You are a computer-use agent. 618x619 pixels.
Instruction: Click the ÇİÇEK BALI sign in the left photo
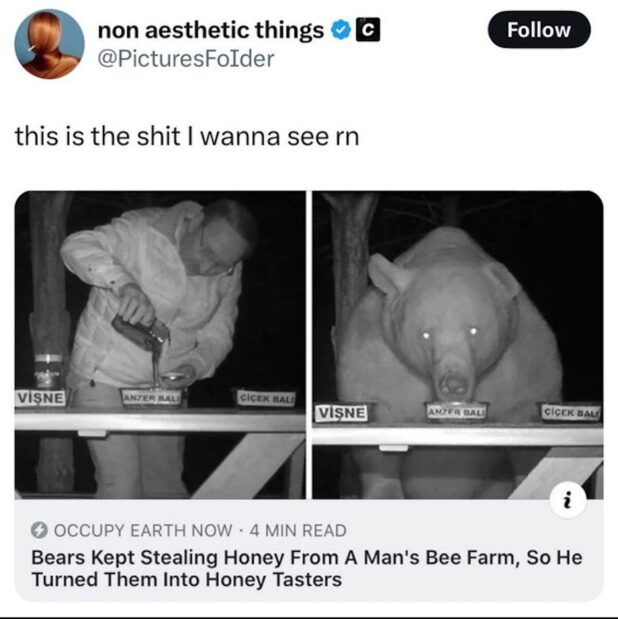pyautogui.click(x=264, y=397)
